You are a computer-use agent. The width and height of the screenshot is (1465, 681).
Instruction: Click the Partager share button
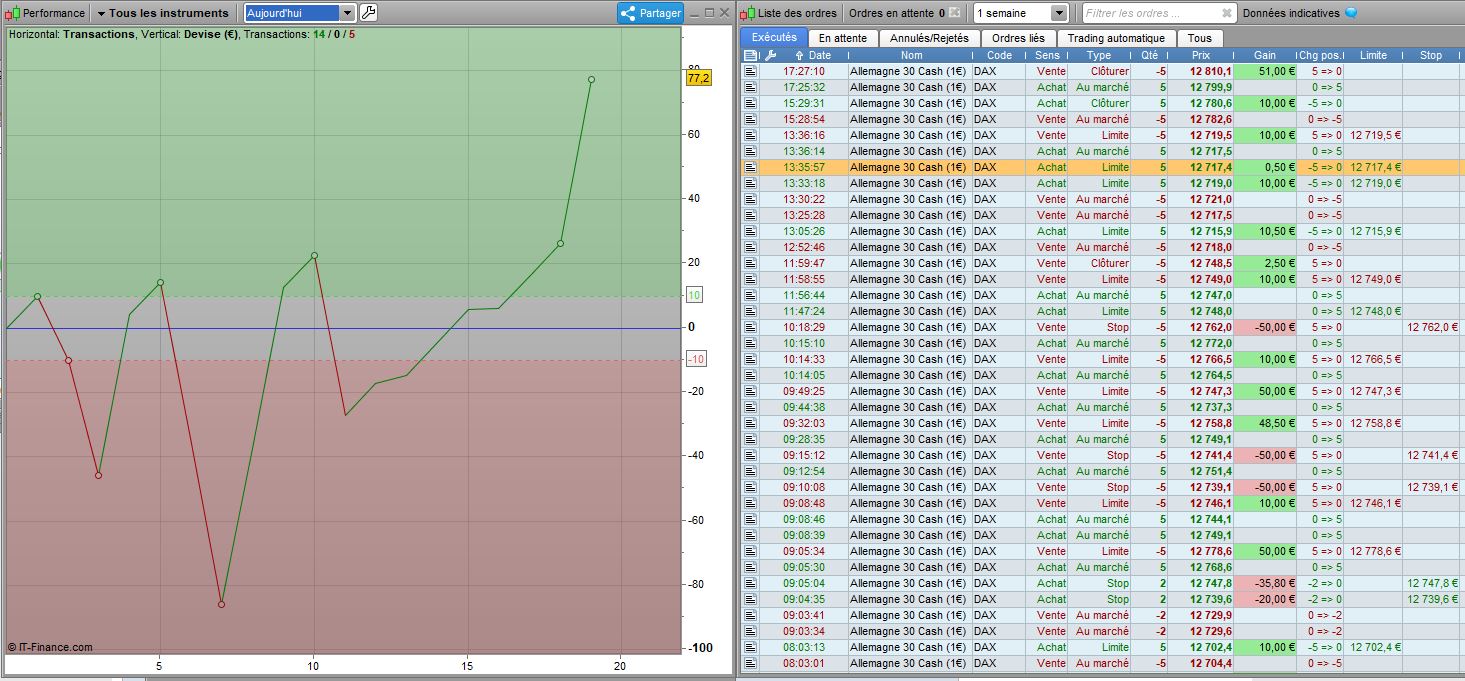[650, 13]
